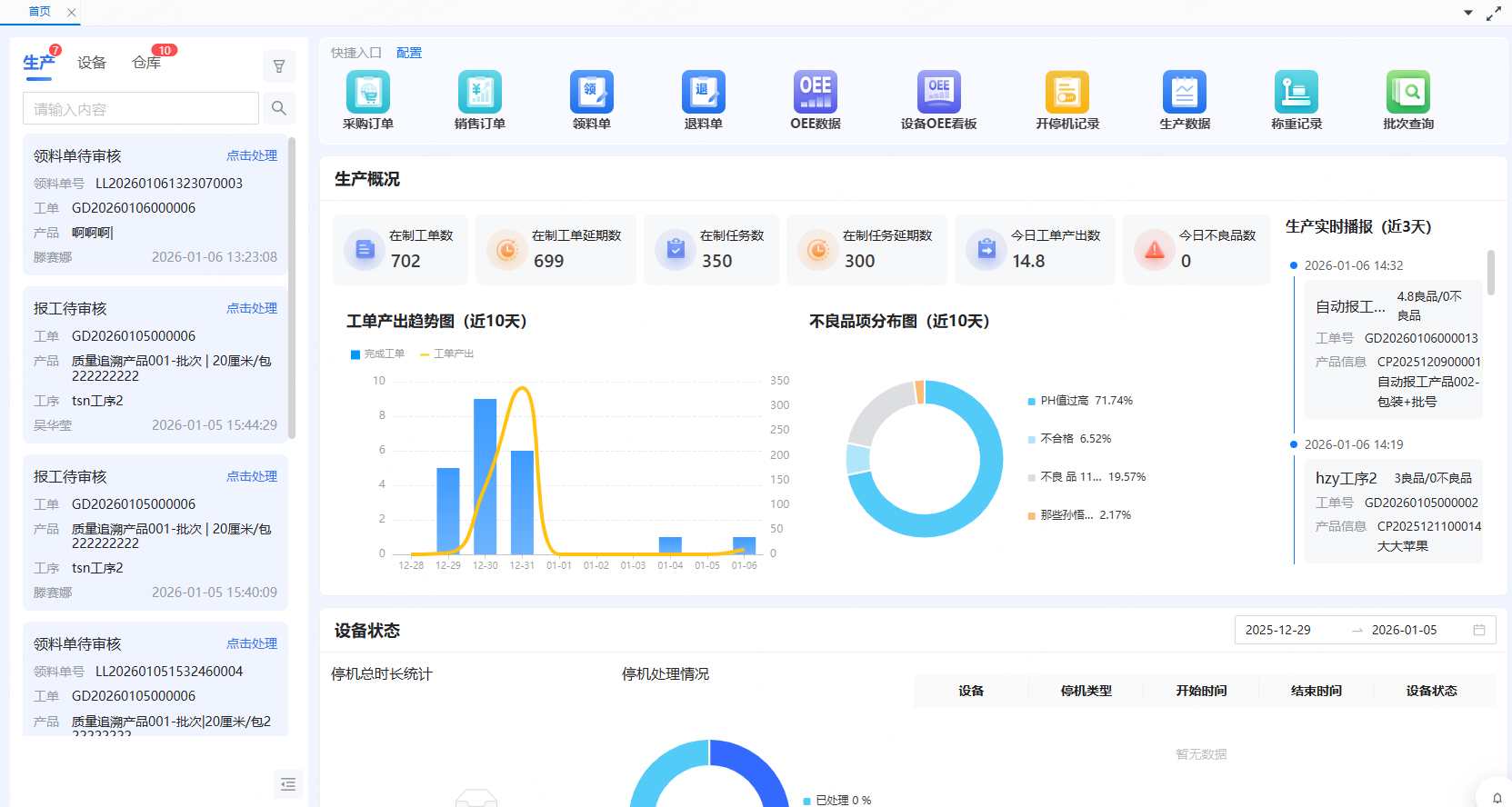The width and height of the screenshot is (1512, 807).
Task: Open the 批次查询 shortcut icon
Action: click(1408, 92)
